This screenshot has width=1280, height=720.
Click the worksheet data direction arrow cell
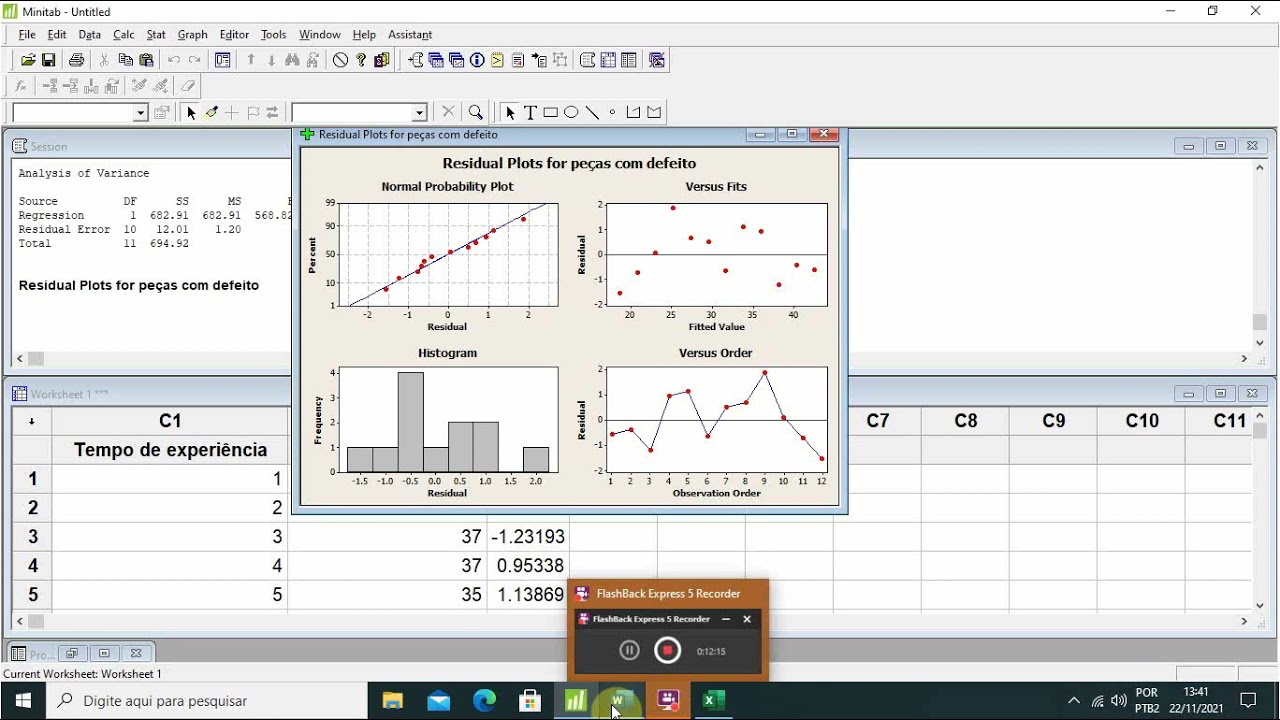tap(31, 421)
